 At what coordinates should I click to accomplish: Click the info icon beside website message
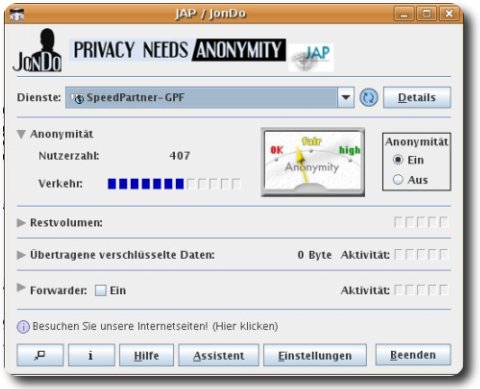pos(23,327)
